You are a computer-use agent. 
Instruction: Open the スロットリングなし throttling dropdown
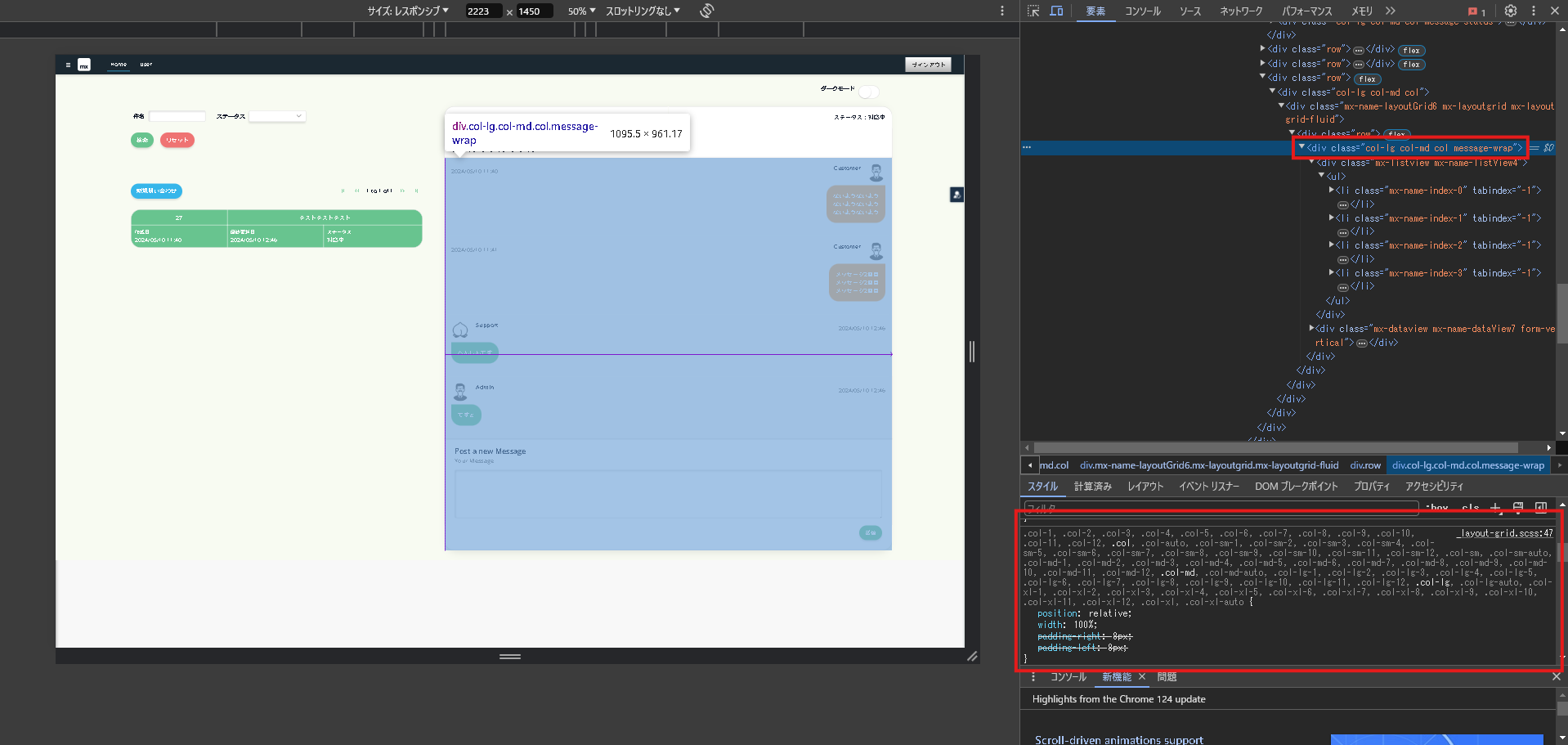pyautogui.click(x=641, y=11)
